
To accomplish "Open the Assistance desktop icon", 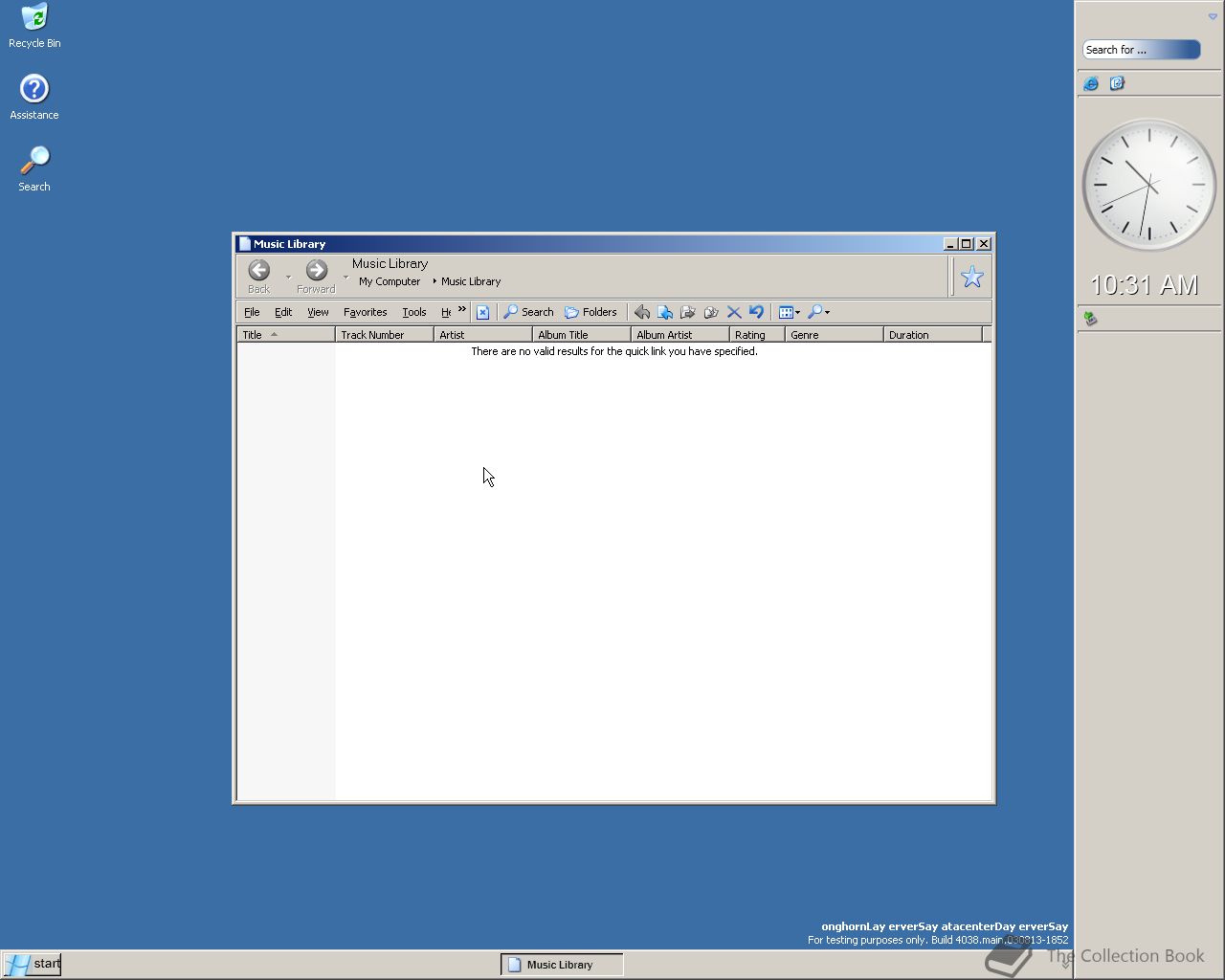I will (34, 97).
